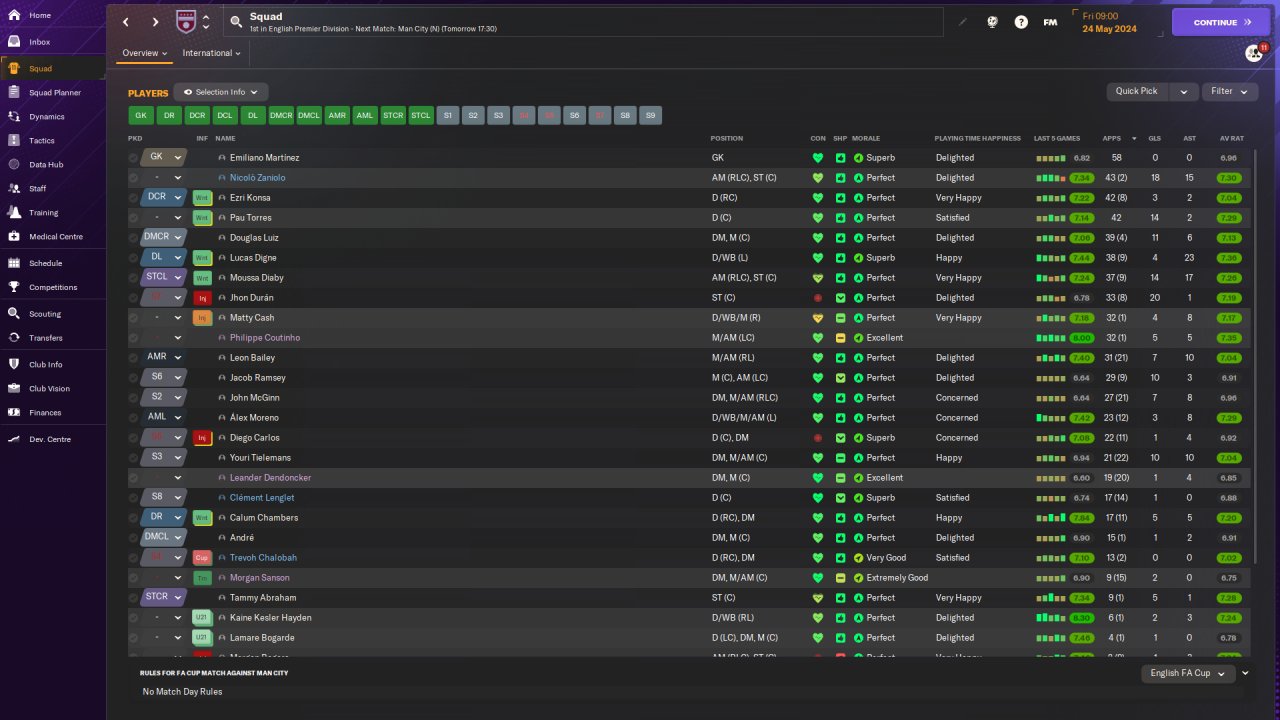Sort the table by the Av Rat column header
The image size is (1280, 720).
[1232, 138]
